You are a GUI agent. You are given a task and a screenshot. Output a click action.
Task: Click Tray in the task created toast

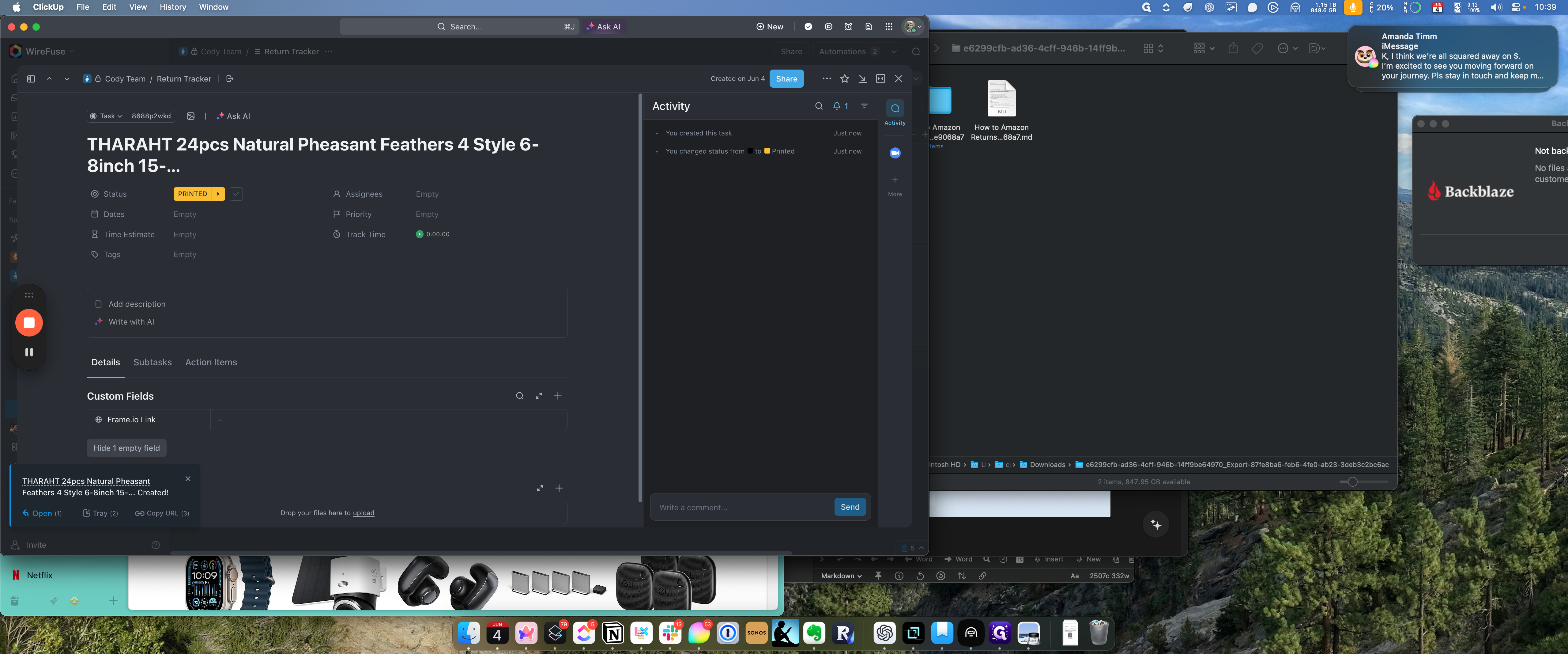point(100,513)
